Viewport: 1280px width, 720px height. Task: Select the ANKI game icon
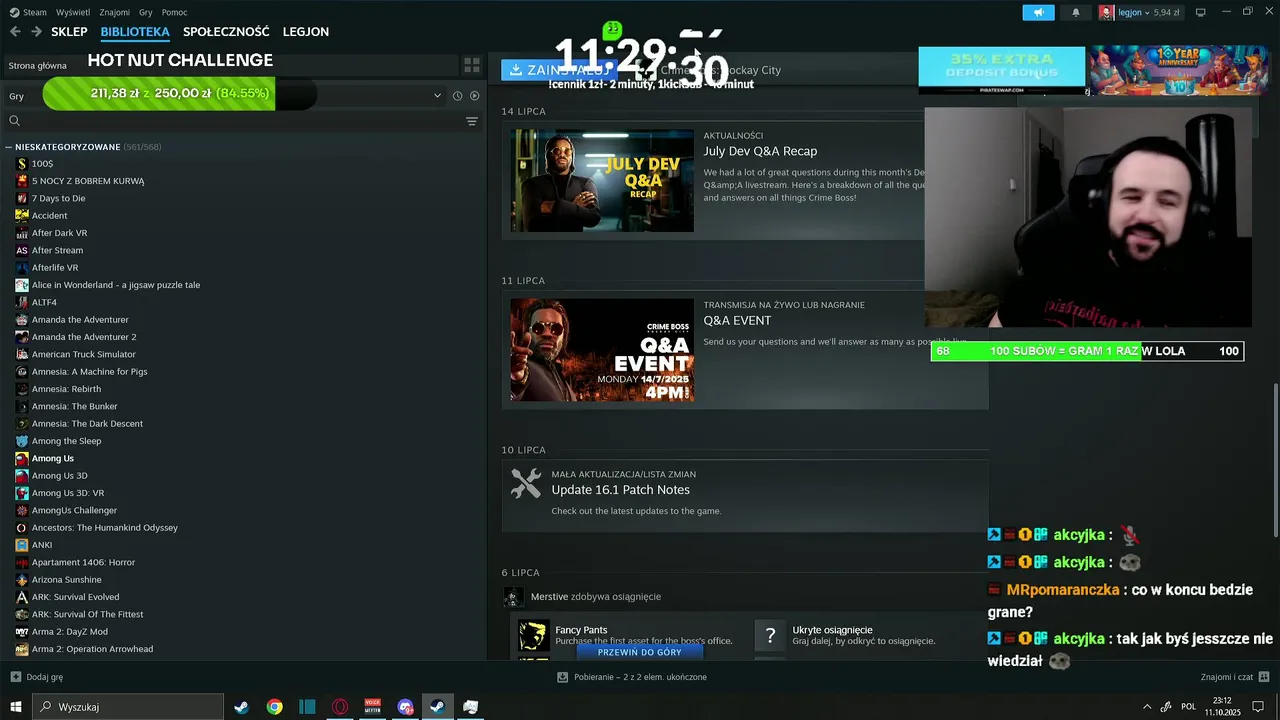click(22, 545)
